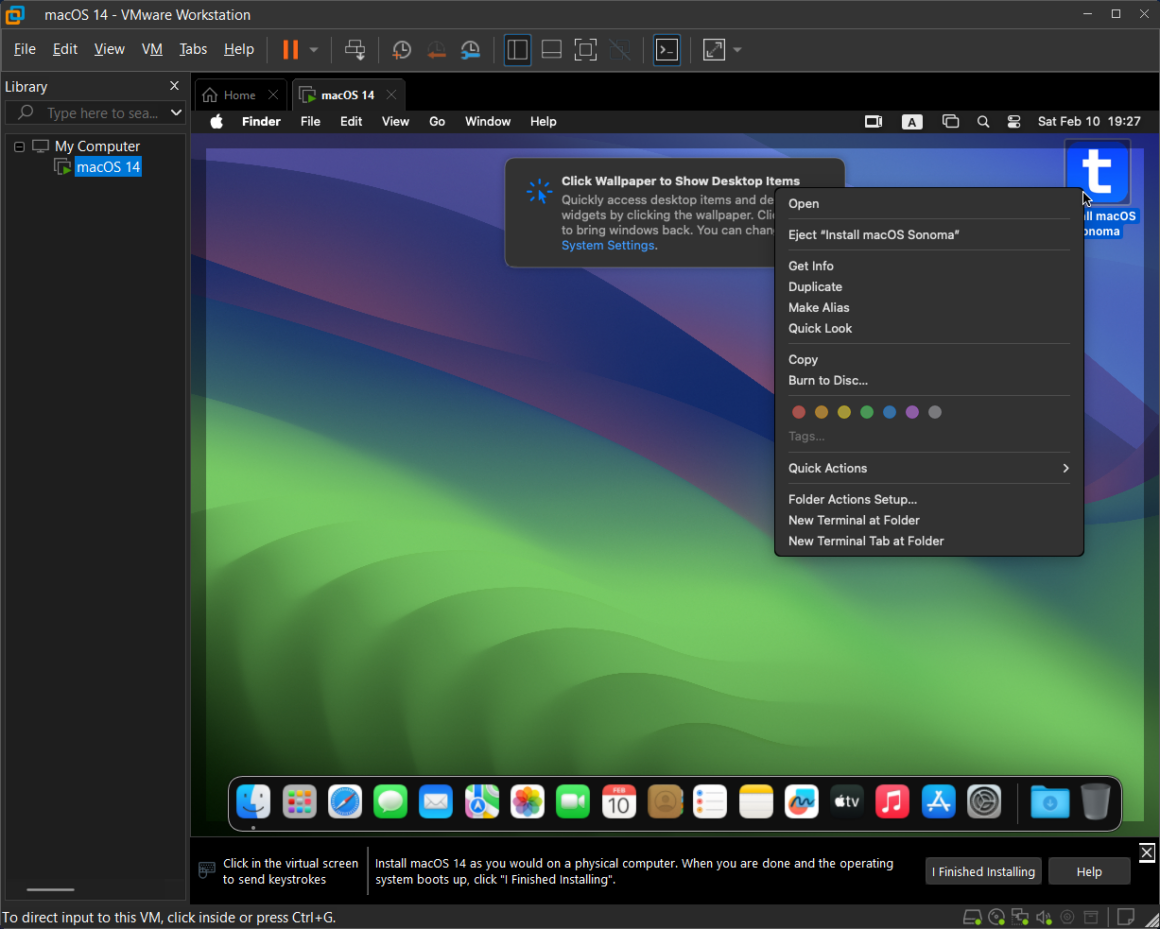Image resolution: width=1160 pixels, height=929 pixels.
Task: Choose Folder Actions Setup…
Action: pos(928,499)
